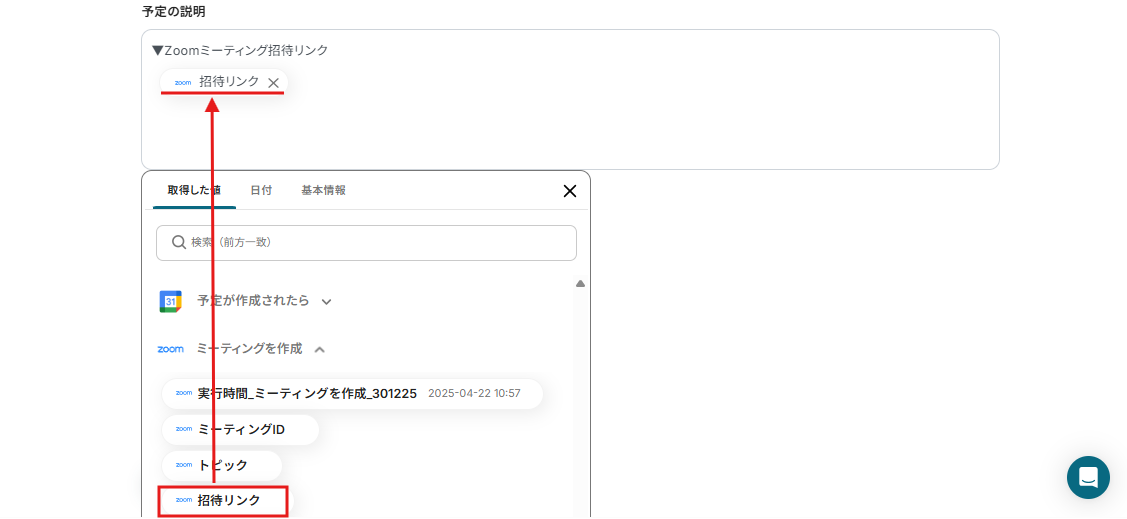Focus the 検索(前方一致) search field
Viewport: 1127px width, 519px height.
pyautogui.click(x=366, y=243)
